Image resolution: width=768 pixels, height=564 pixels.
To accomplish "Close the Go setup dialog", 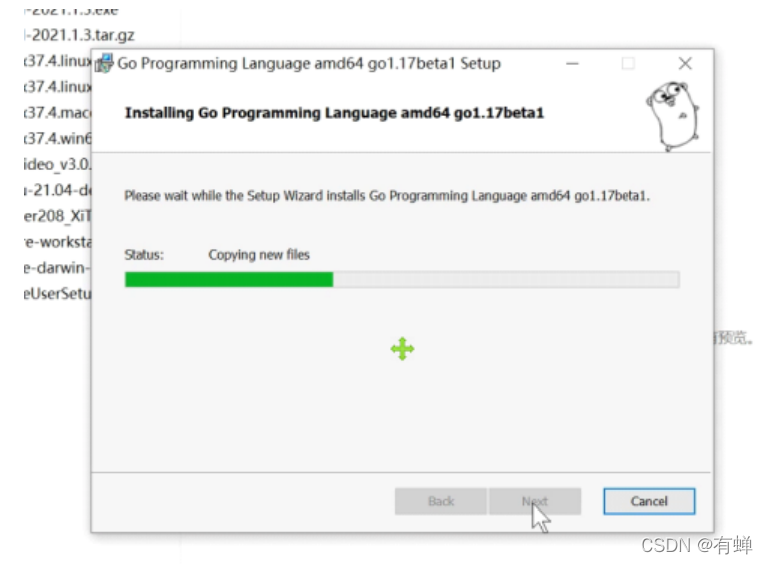I will pyautogui.click(x=685, y=64).
